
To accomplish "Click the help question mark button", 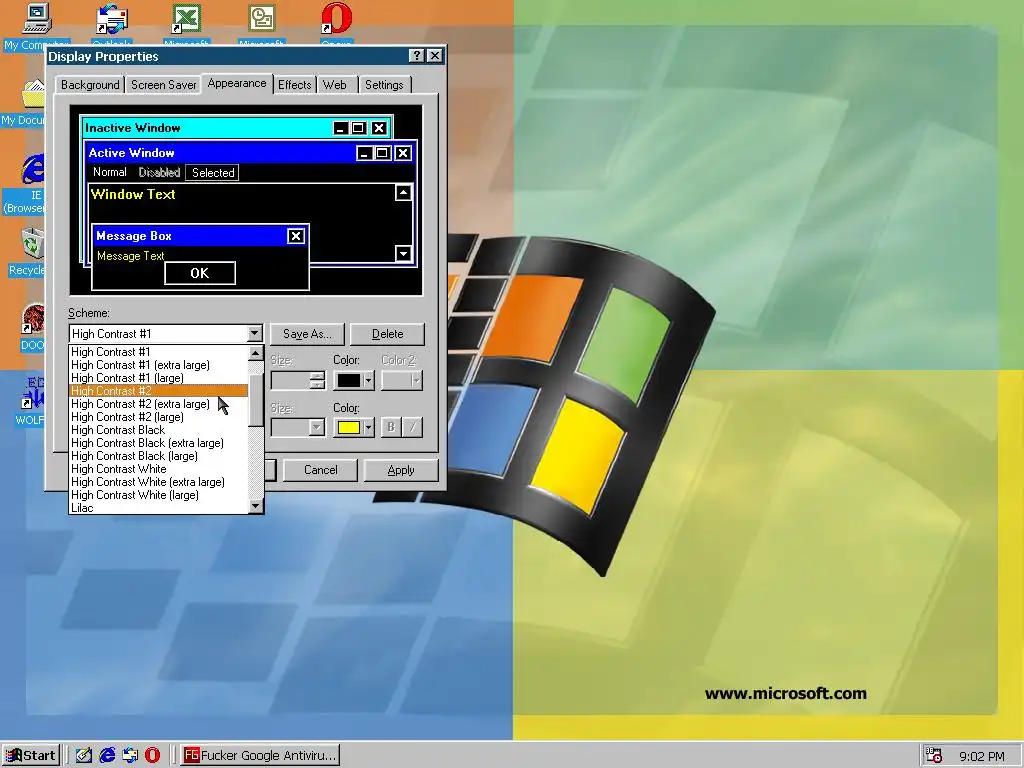I will click(x=417, y=56).
